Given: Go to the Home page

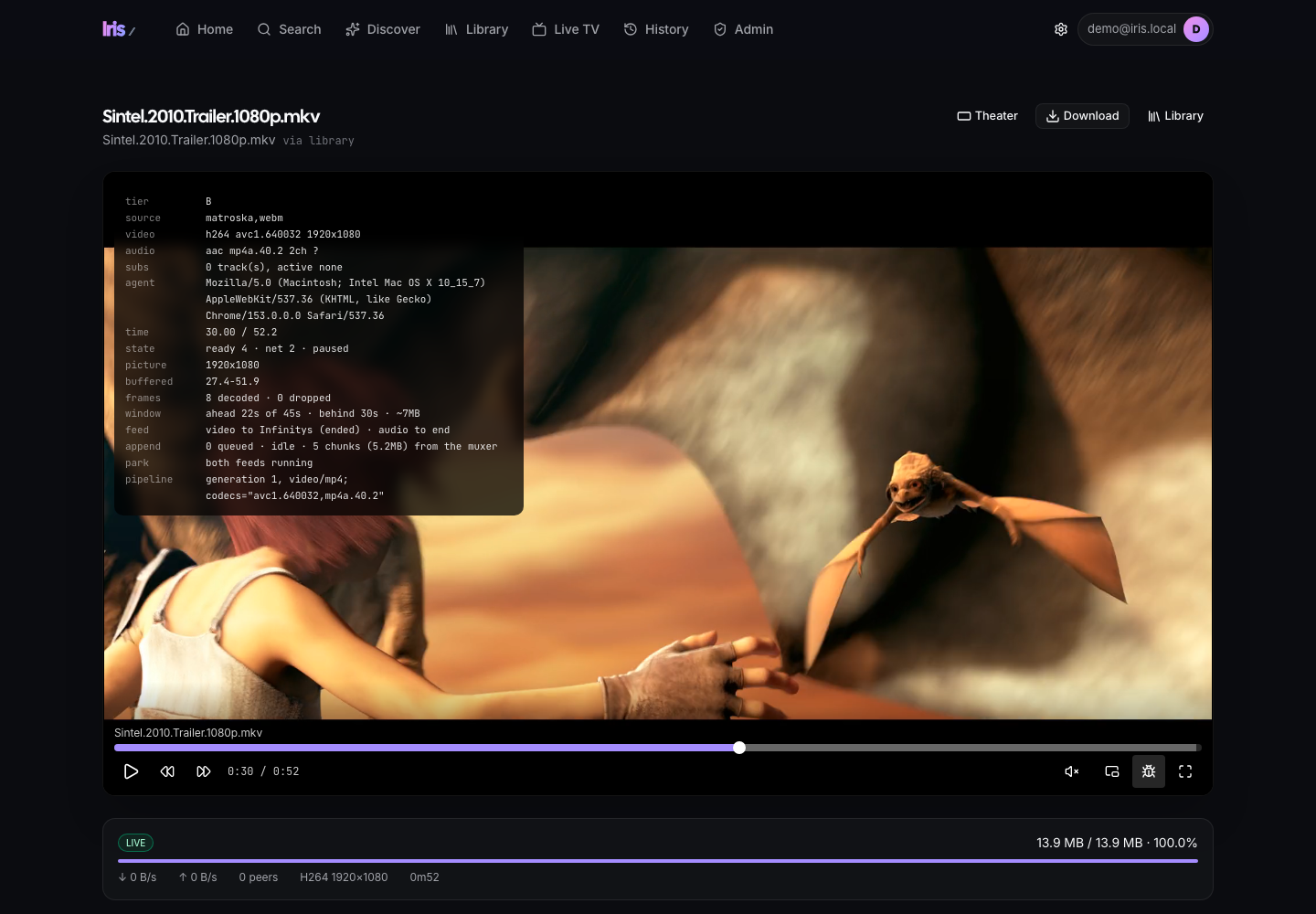Looking at the screenshot, I should tap(205, 29).
